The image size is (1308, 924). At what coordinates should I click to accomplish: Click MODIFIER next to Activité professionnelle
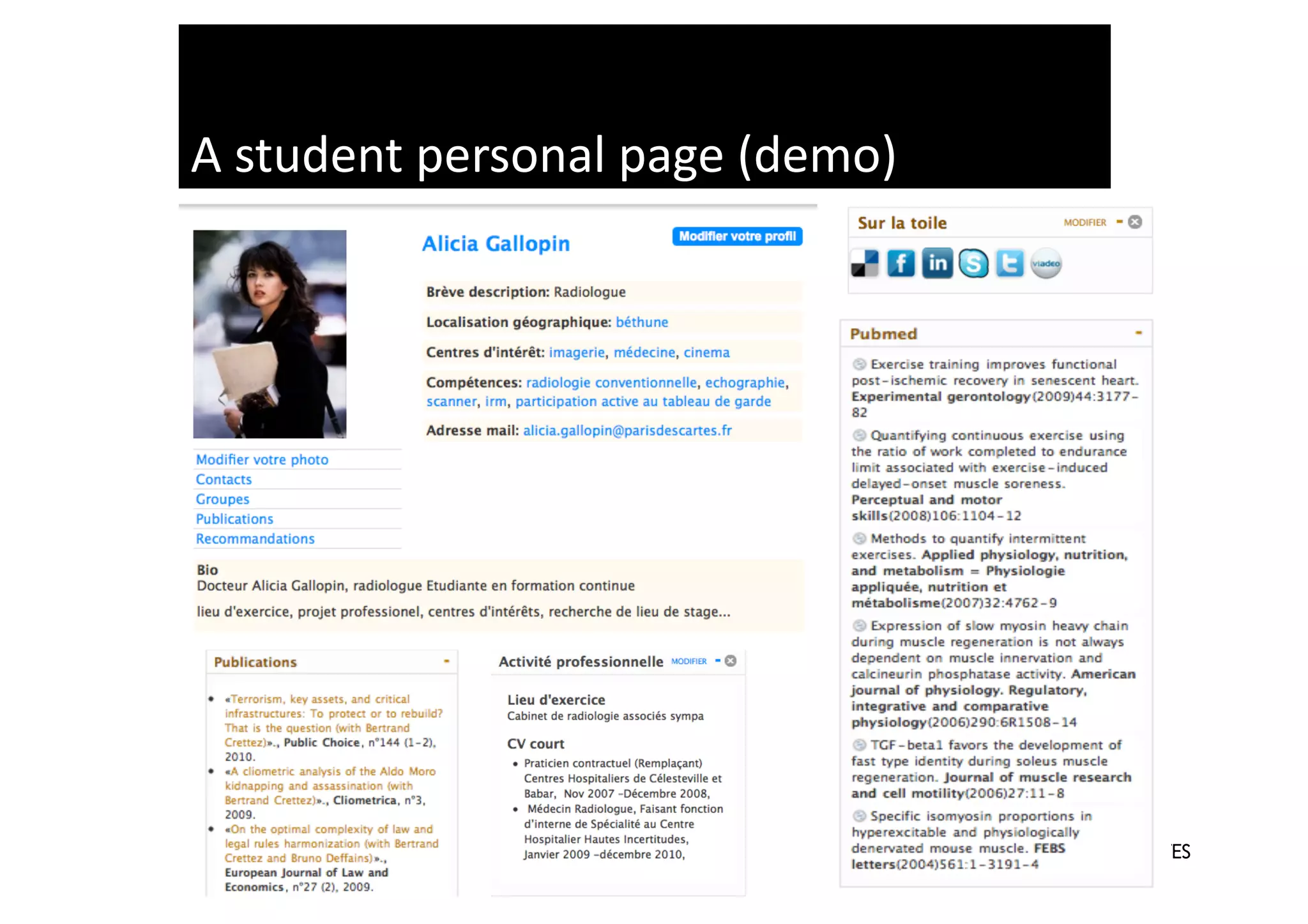tap(688, 661)
